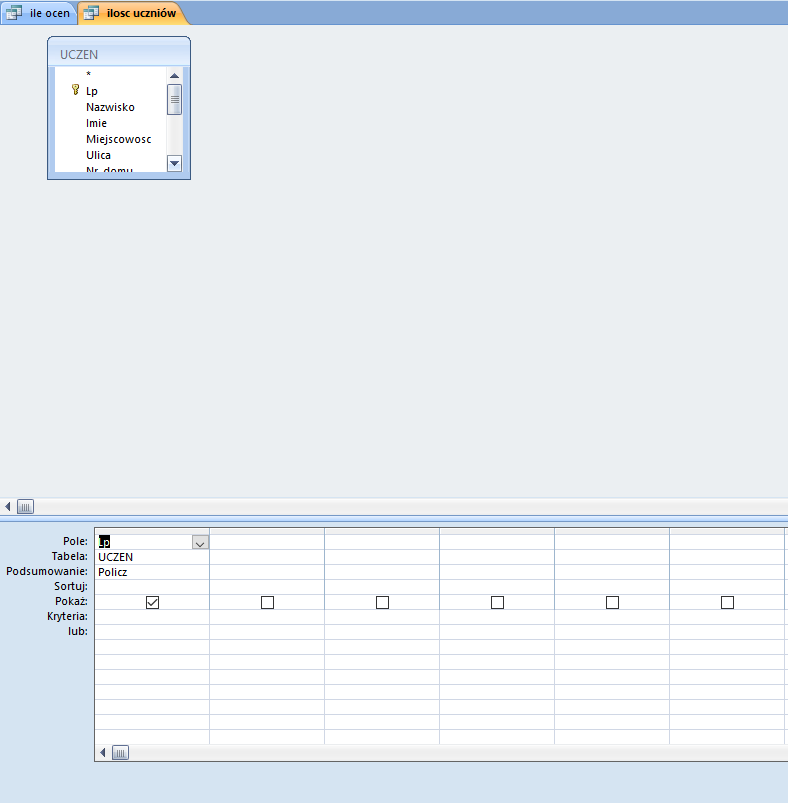Open the Pole field dropdown arrow
788x803 pixels.
(x=200, y=542)
